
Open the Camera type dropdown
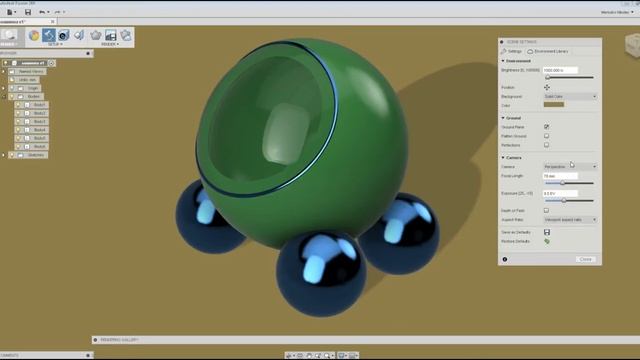[x=570, y=167]
